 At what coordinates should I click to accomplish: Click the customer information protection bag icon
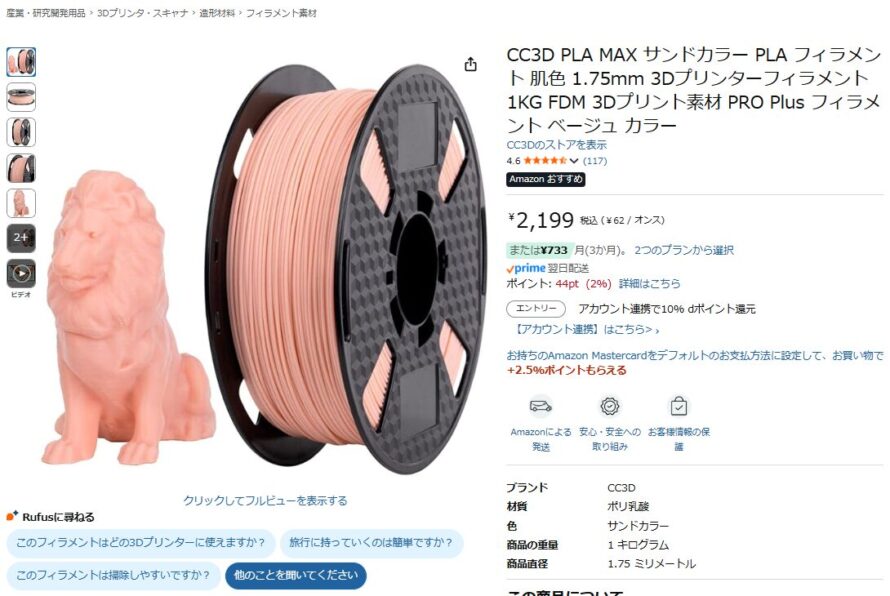[679, 406]
